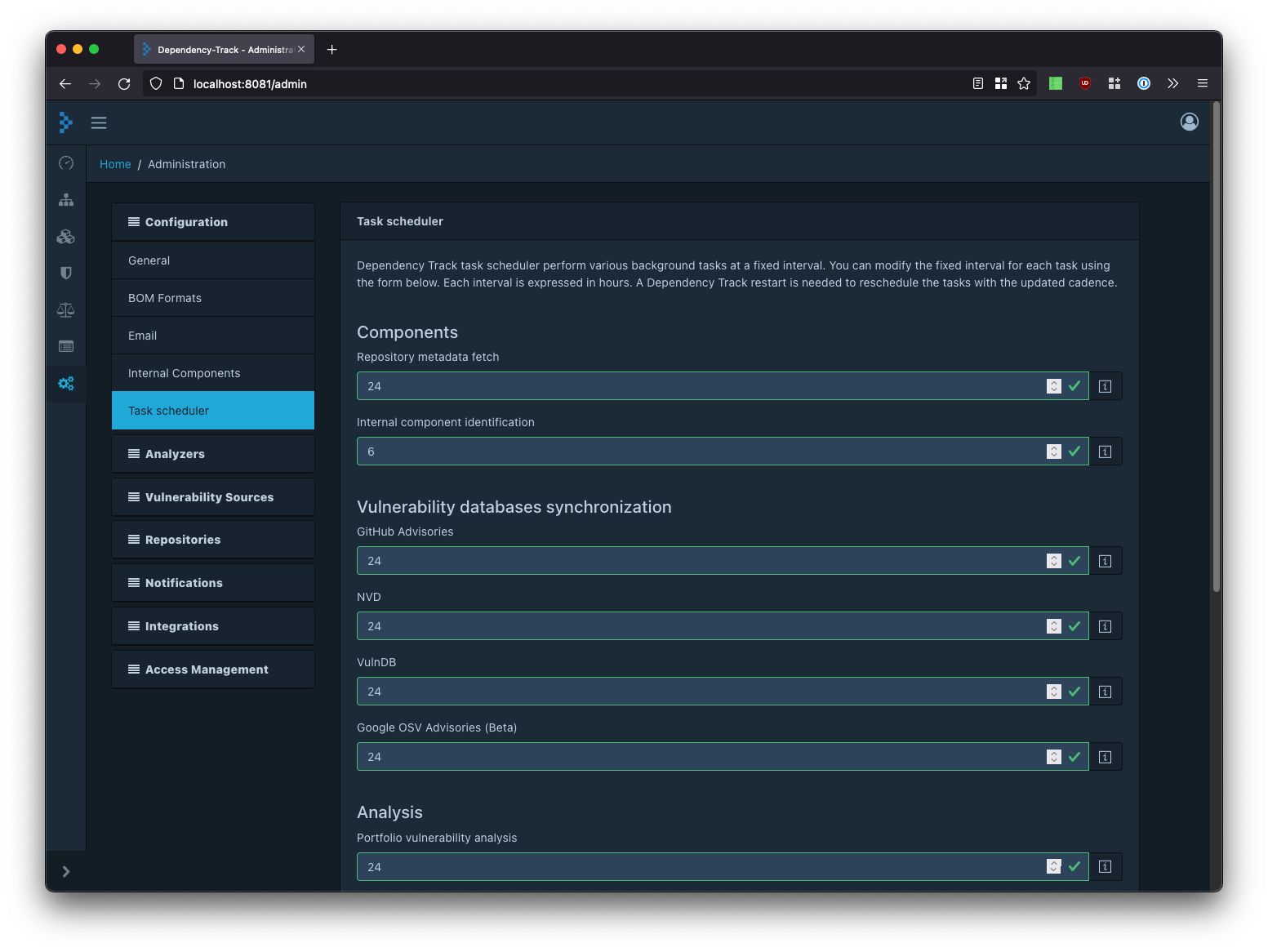1268x952 pixels.
Task: Select the Email configuration item
Action: click(213, 336)
